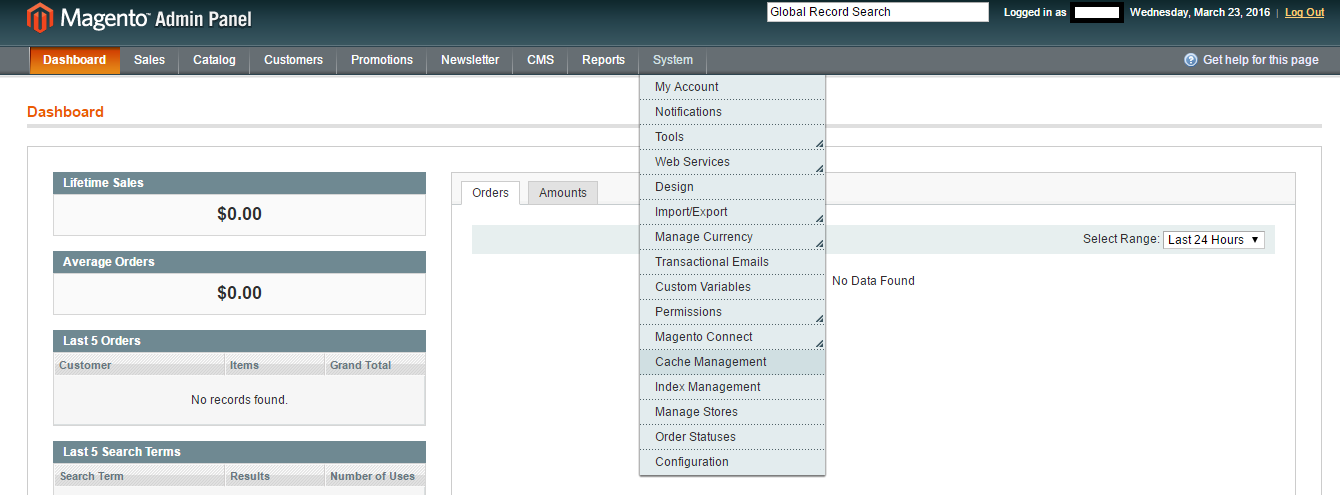Focus the Global Record Search field

click(878, 12)
